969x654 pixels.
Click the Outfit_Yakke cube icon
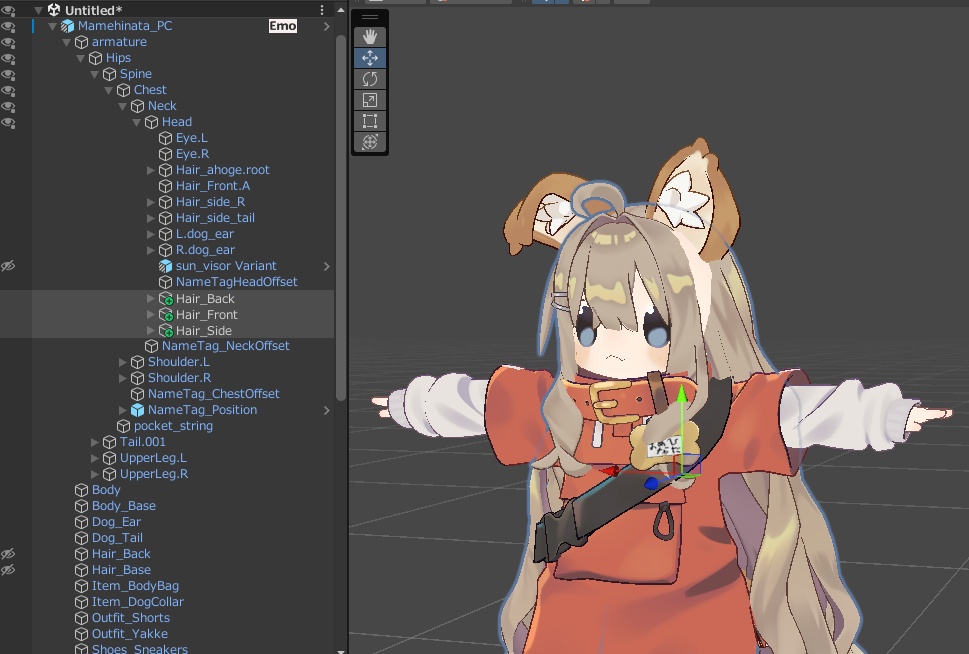82,634
